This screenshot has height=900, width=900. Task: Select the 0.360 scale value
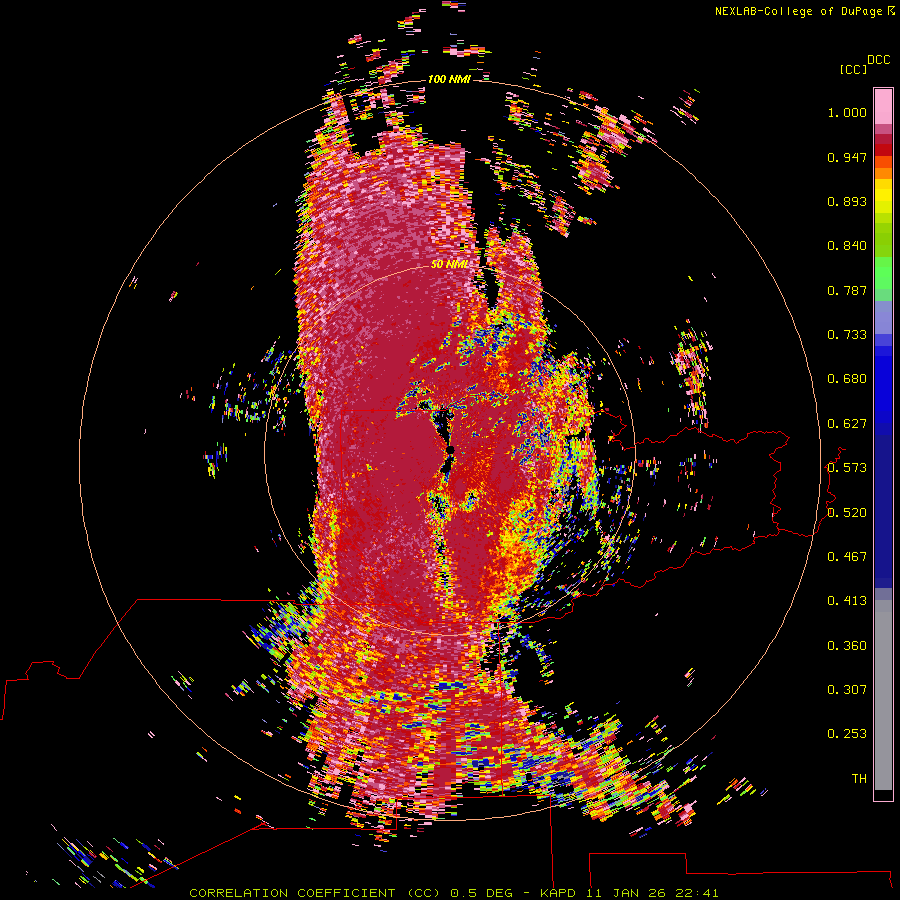point(847,646)
